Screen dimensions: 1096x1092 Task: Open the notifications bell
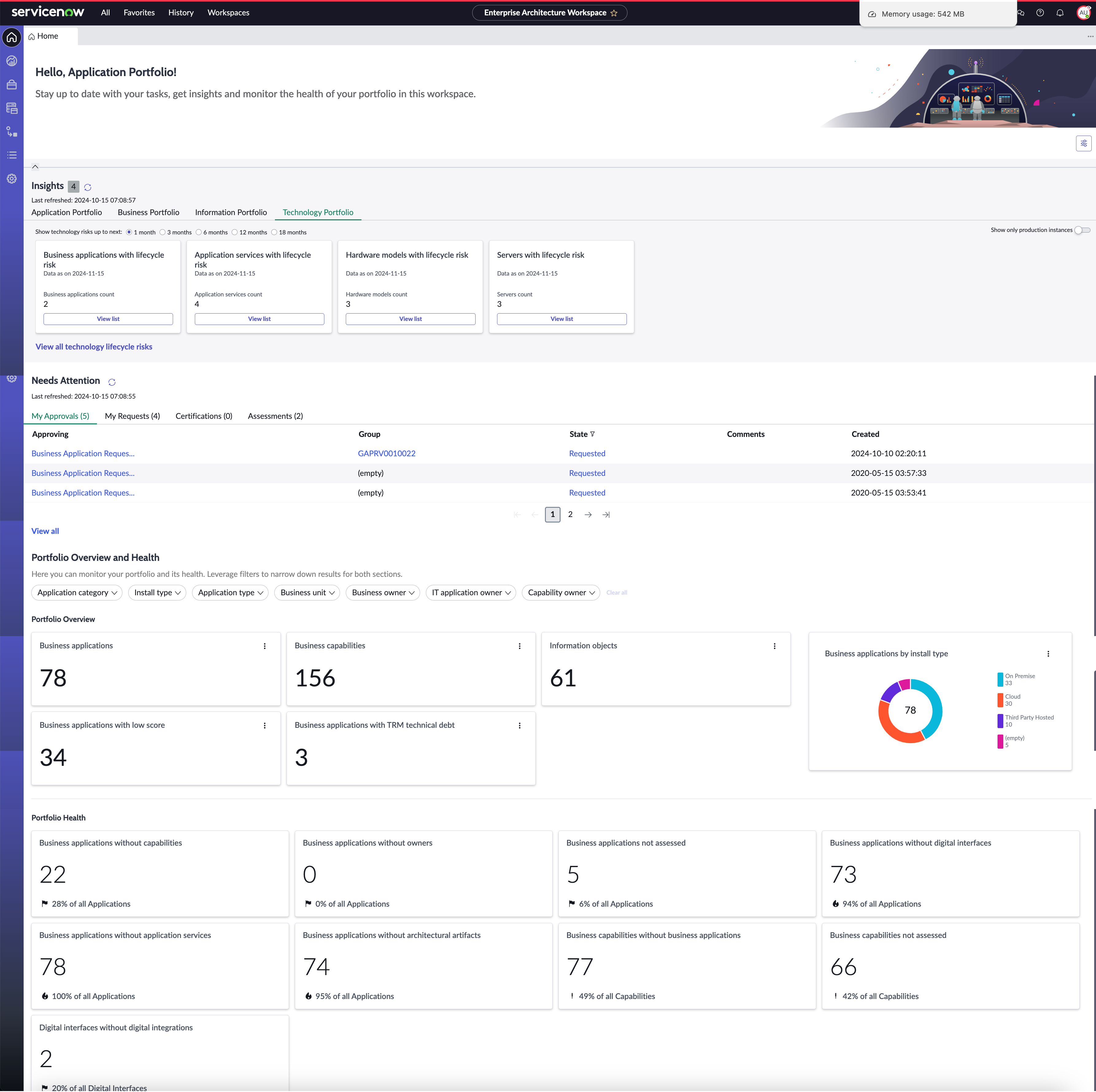point(1060,13)
